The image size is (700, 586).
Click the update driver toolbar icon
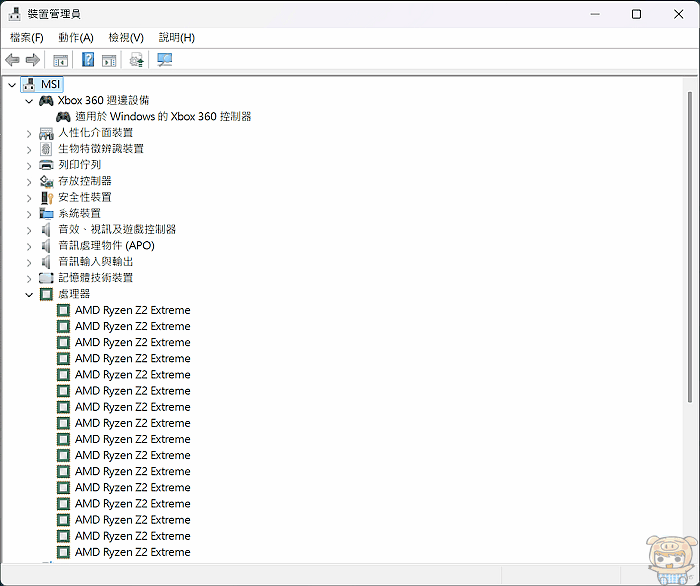coord(137,60)
